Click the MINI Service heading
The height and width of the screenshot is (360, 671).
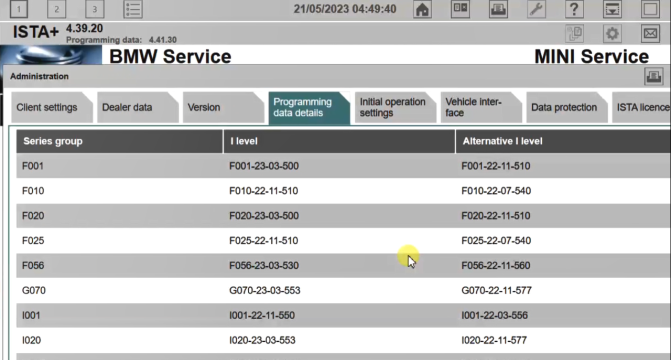[x=591, y=57]
